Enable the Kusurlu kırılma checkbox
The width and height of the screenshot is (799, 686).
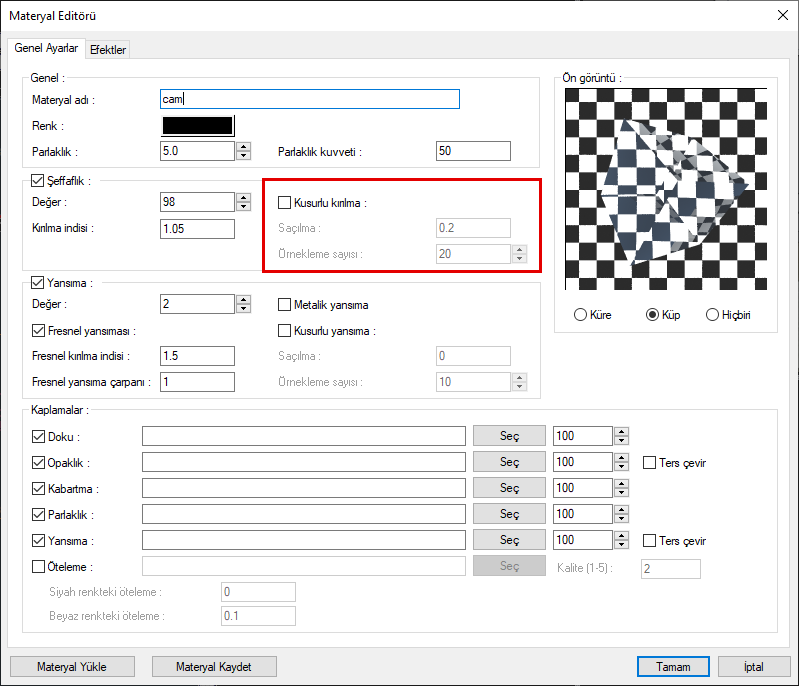[x=285, y=203]
